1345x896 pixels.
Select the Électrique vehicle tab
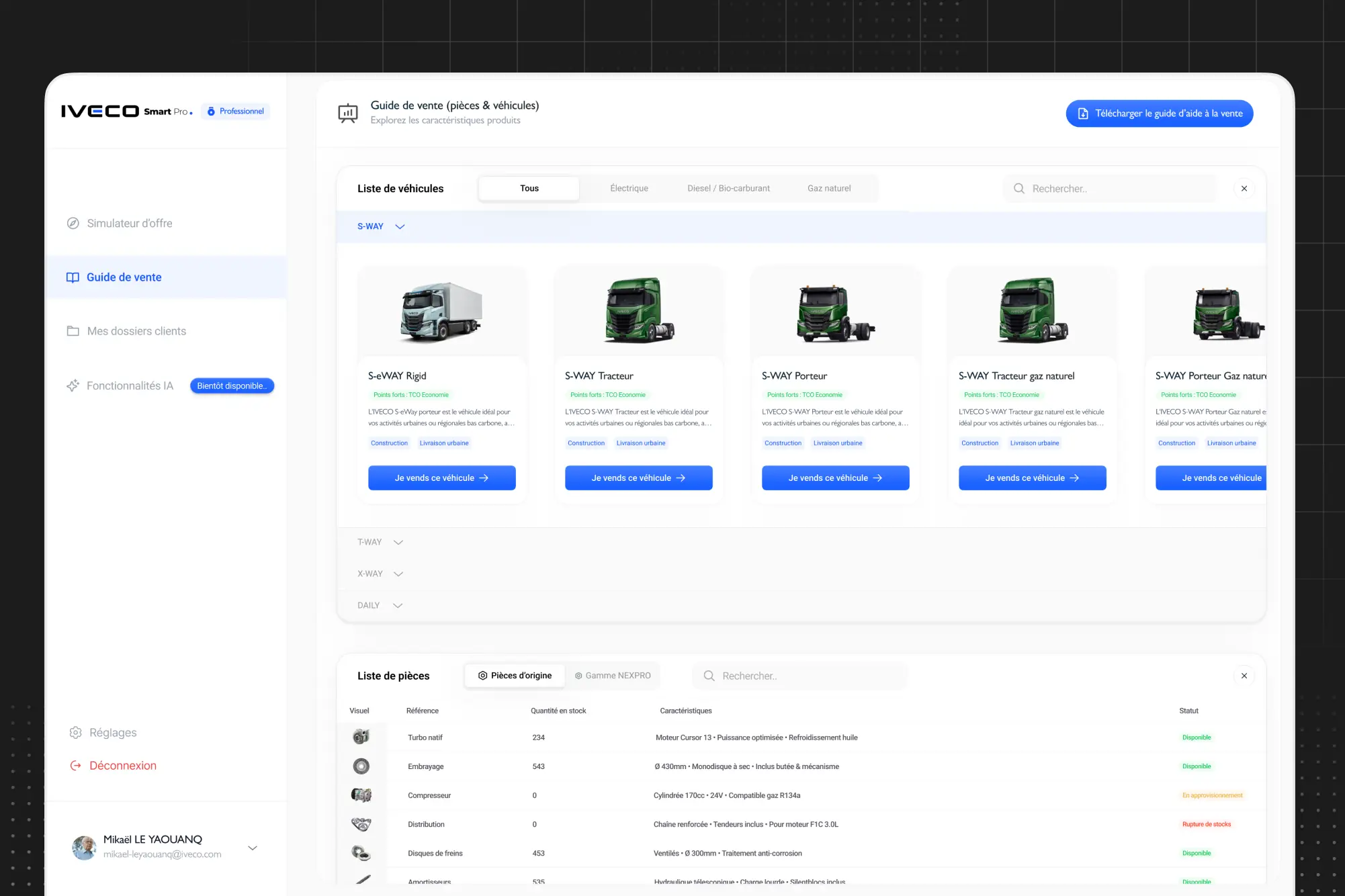[629, 189]
